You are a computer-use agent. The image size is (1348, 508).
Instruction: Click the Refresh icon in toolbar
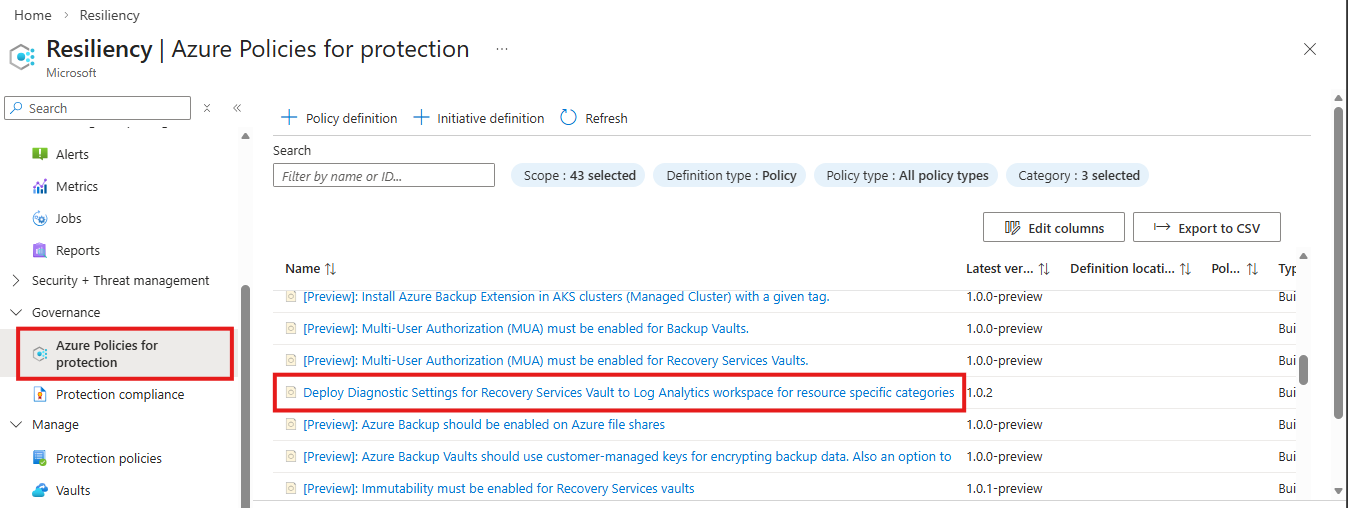click(x=569, y=118)
